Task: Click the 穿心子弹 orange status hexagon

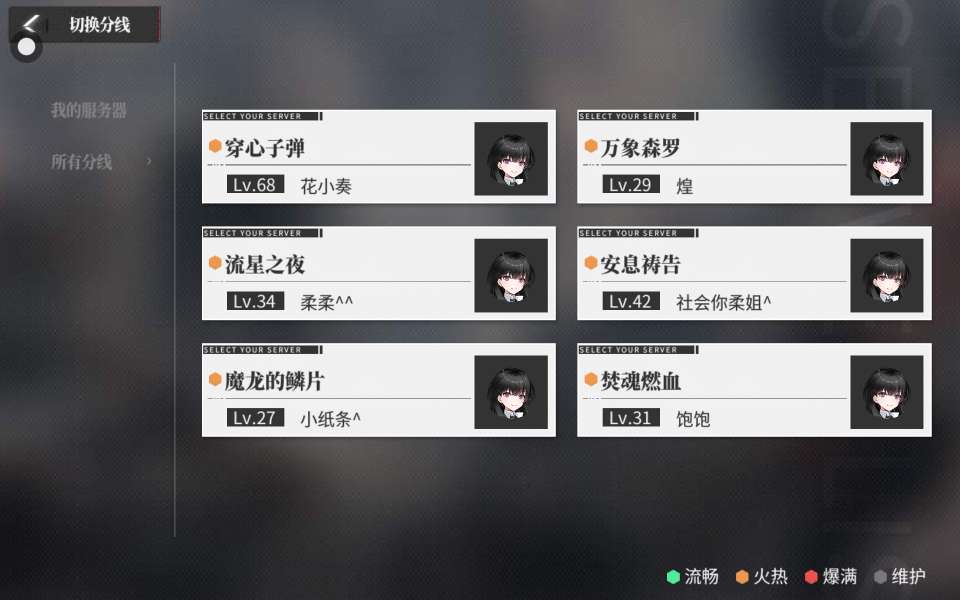Action: [x=215, y=146]
